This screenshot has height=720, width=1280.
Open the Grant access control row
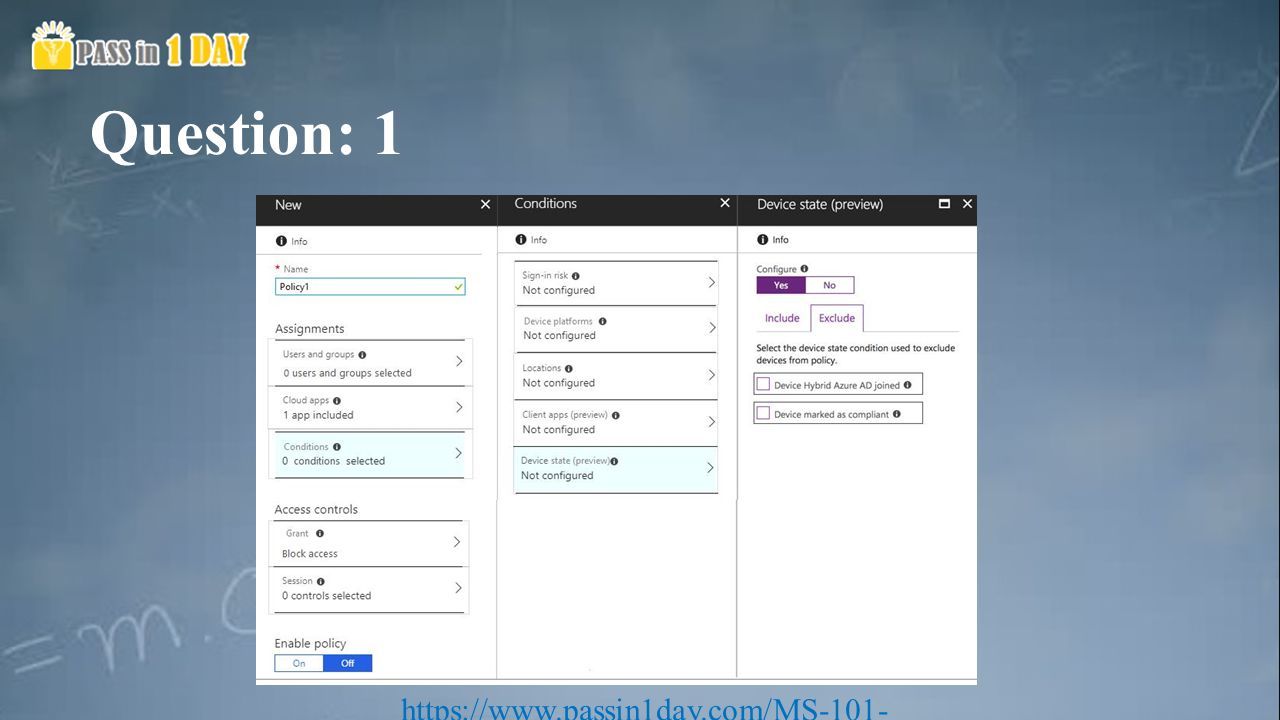(x=368, y=543)
